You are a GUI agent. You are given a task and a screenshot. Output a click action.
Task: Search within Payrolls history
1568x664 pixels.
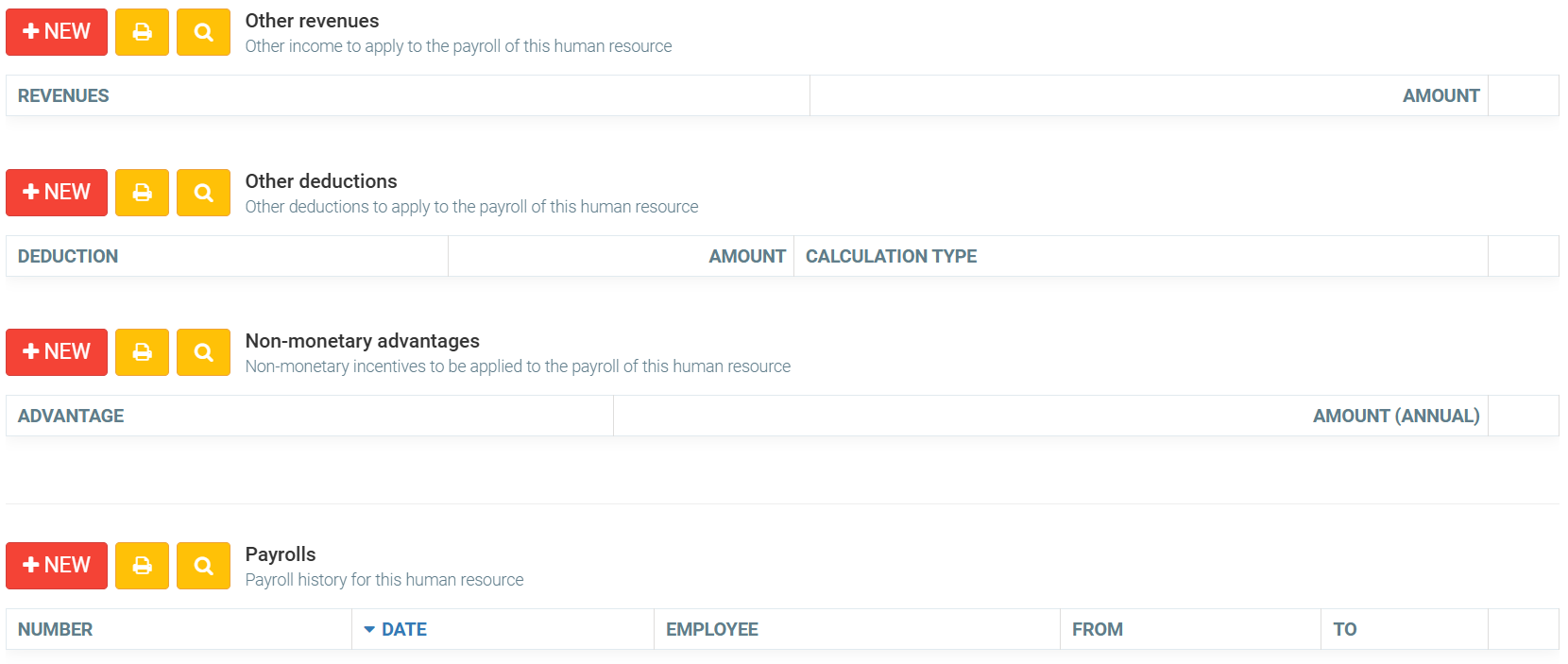click(203, 566)
